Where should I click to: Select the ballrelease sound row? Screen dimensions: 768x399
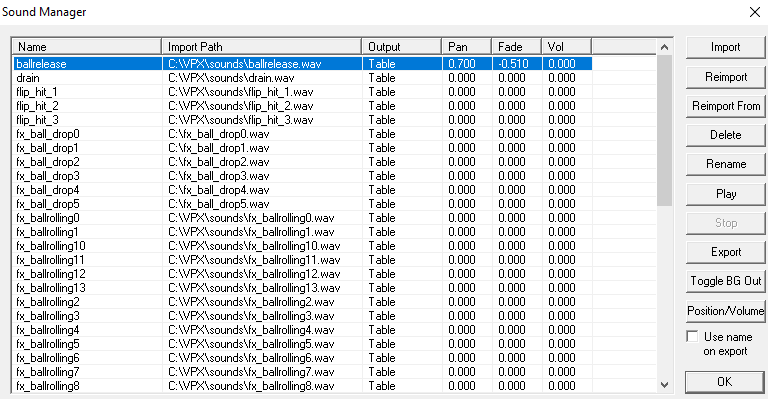click(303, 64)
